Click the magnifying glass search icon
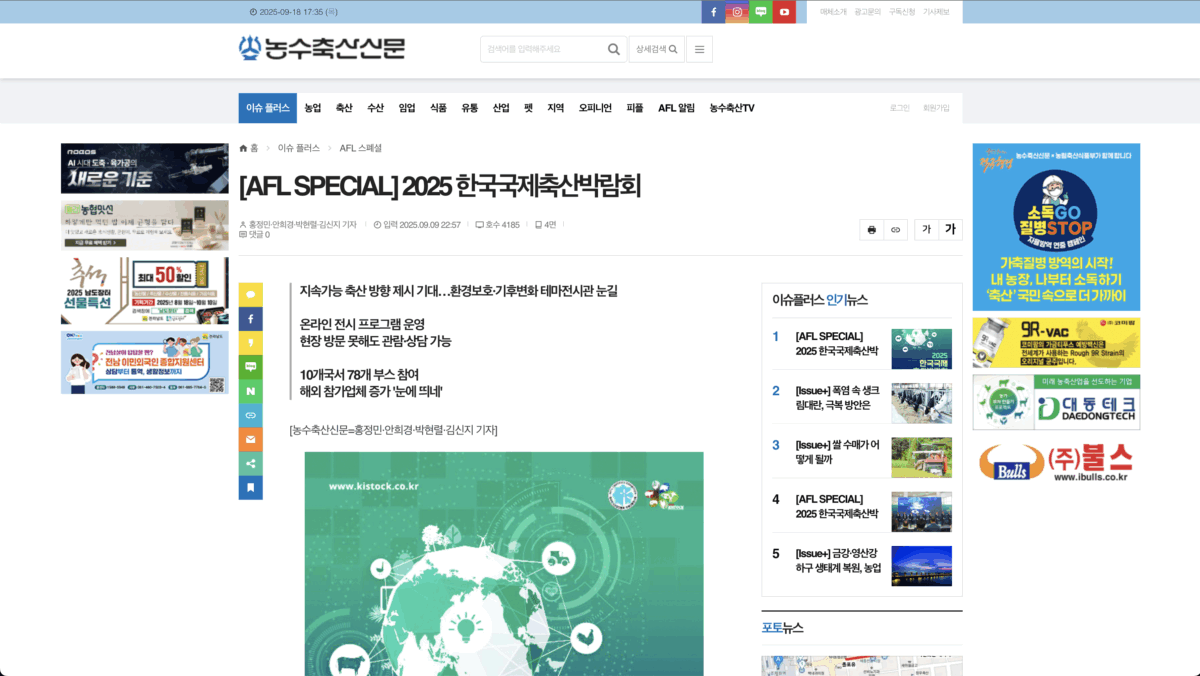Screen dimensions: 1200x676 (613, 48)
